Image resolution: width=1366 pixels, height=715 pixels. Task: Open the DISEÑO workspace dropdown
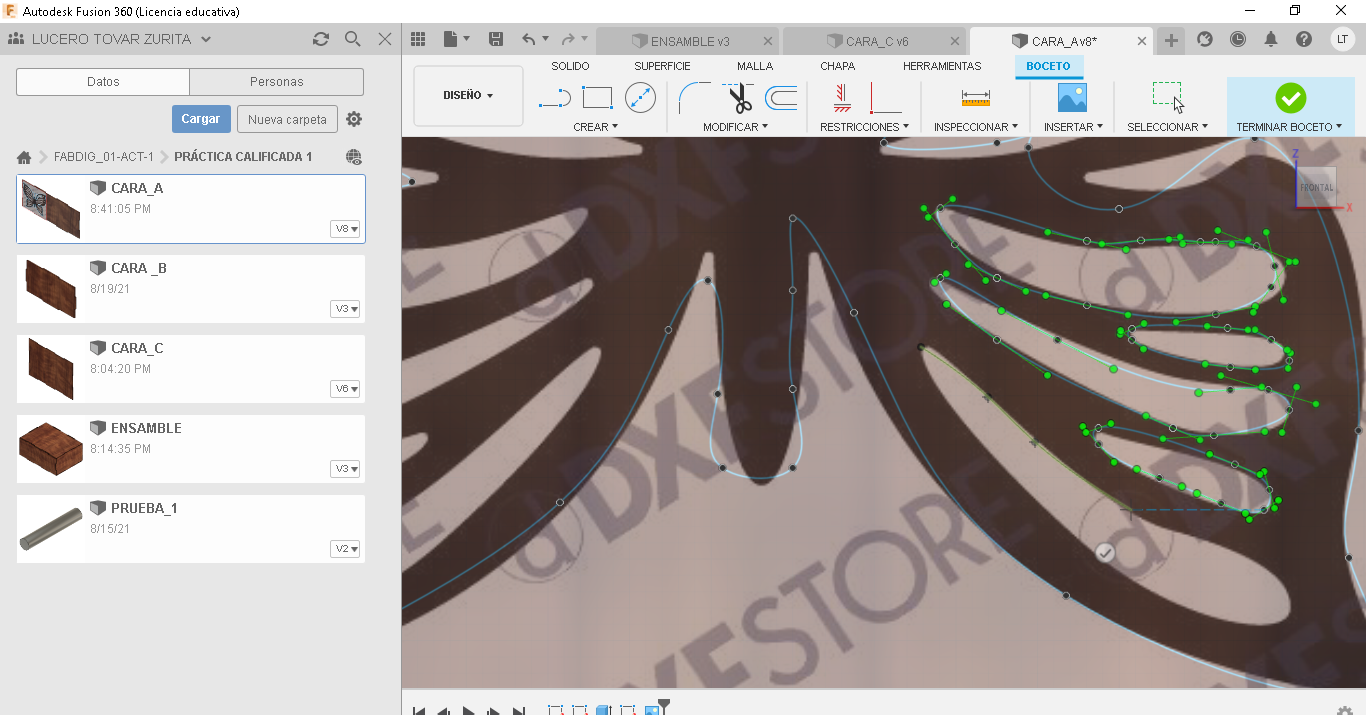tap(468, 96)
